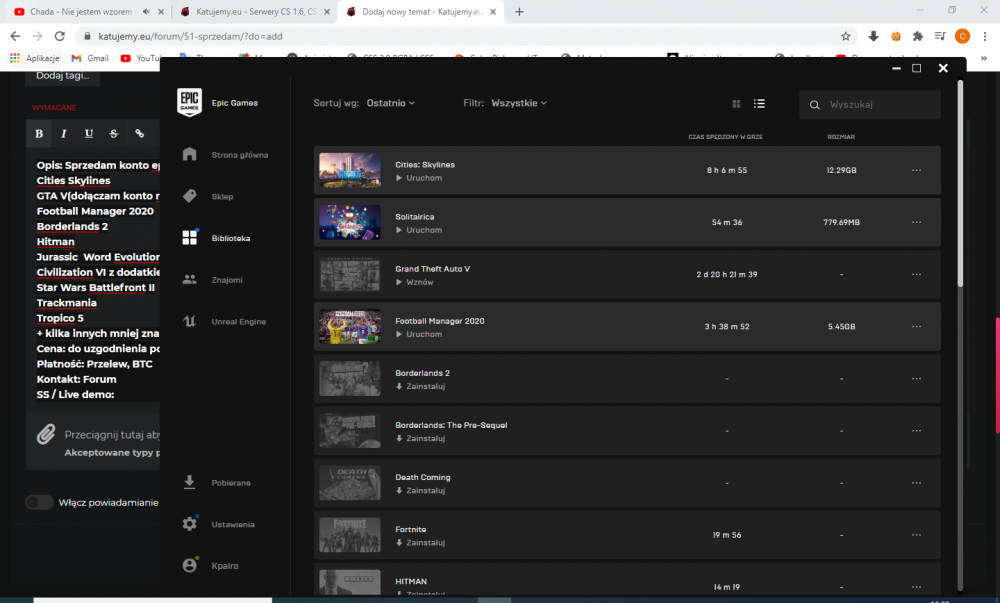
Task: Open the Unreal Engine icon
Action: click(189, 321)
